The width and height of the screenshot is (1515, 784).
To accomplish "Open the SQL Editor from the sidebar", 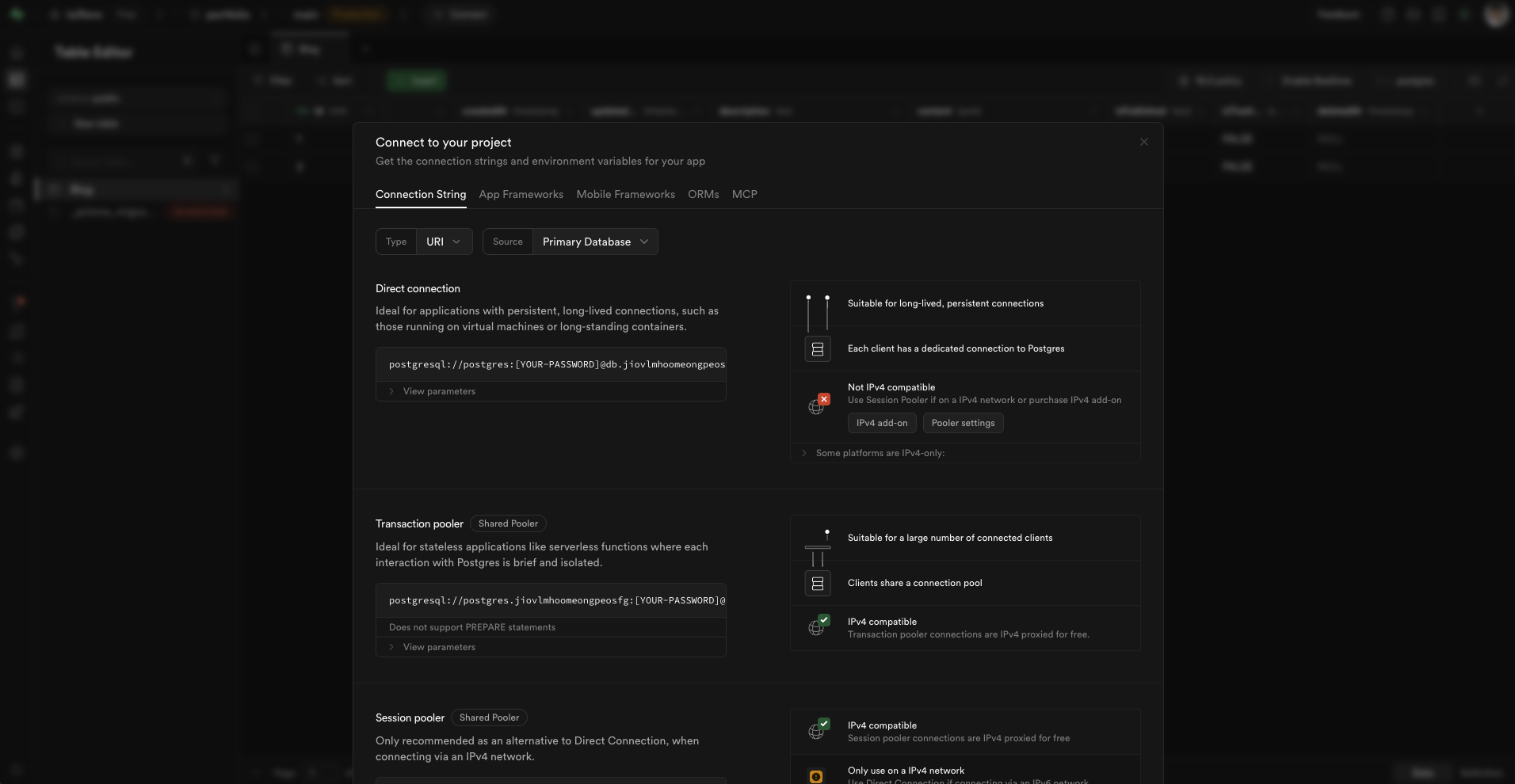I will click(x=16, y=107).
